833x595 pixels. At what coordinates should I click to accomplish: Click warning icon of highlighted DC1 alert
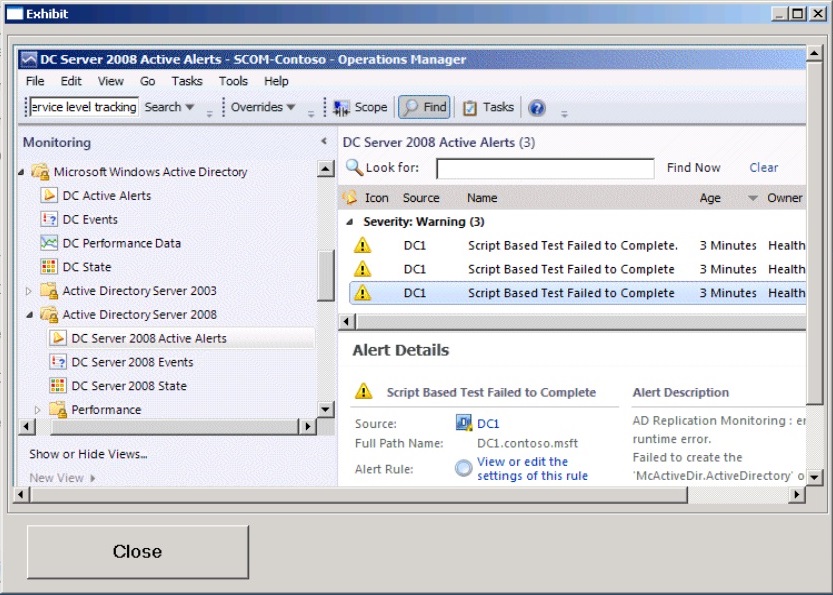pyautogui.click(x=362, y=293)
